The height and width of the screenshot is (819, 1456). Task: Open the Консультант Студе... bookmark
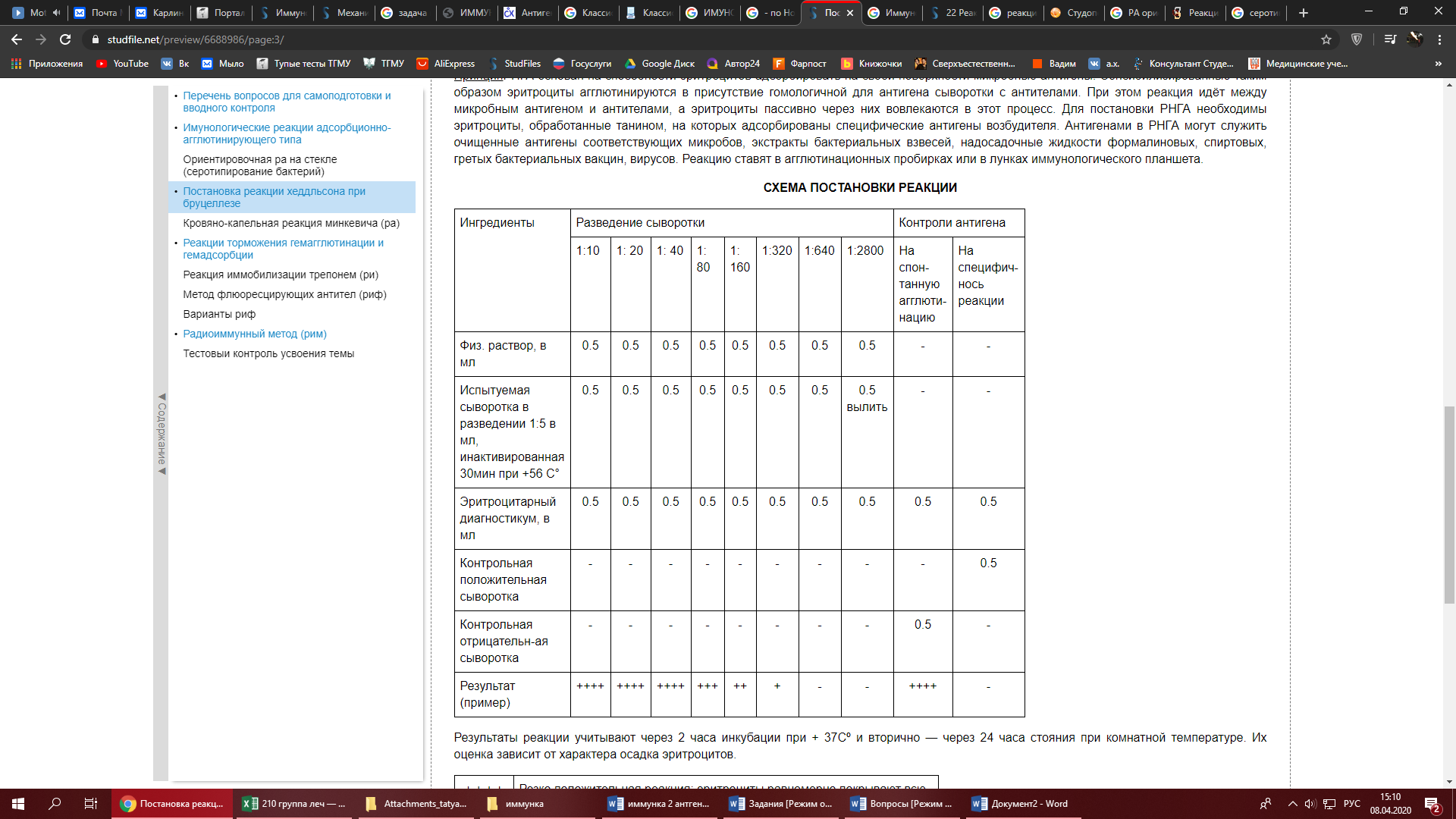pyautogui.click(x=1183, y=64)
